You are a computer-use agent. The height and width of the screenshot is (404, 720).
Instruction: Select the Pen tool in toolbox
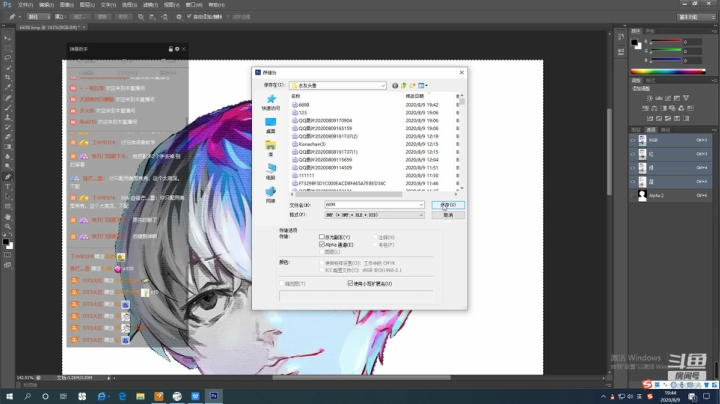click(7, 177)
